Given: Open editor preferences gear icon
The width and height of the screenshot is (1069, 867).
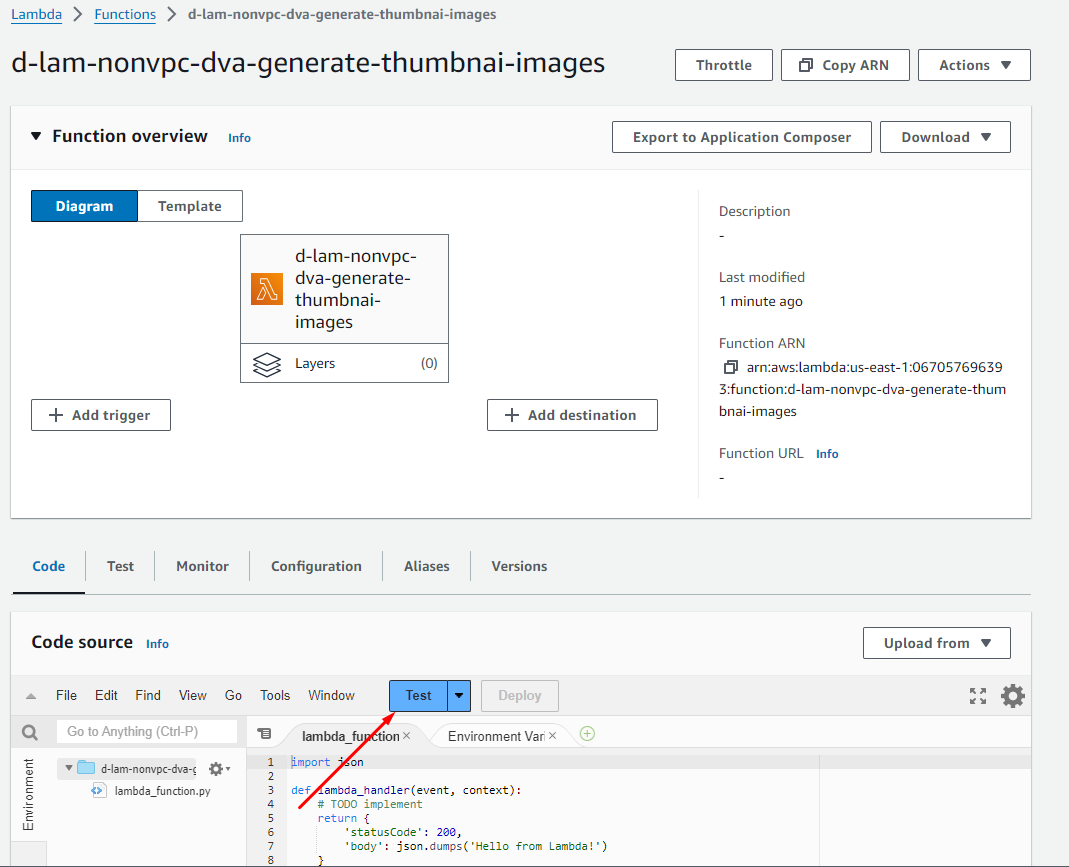Looking at the screenshot, I should (x=1013, y=696).
